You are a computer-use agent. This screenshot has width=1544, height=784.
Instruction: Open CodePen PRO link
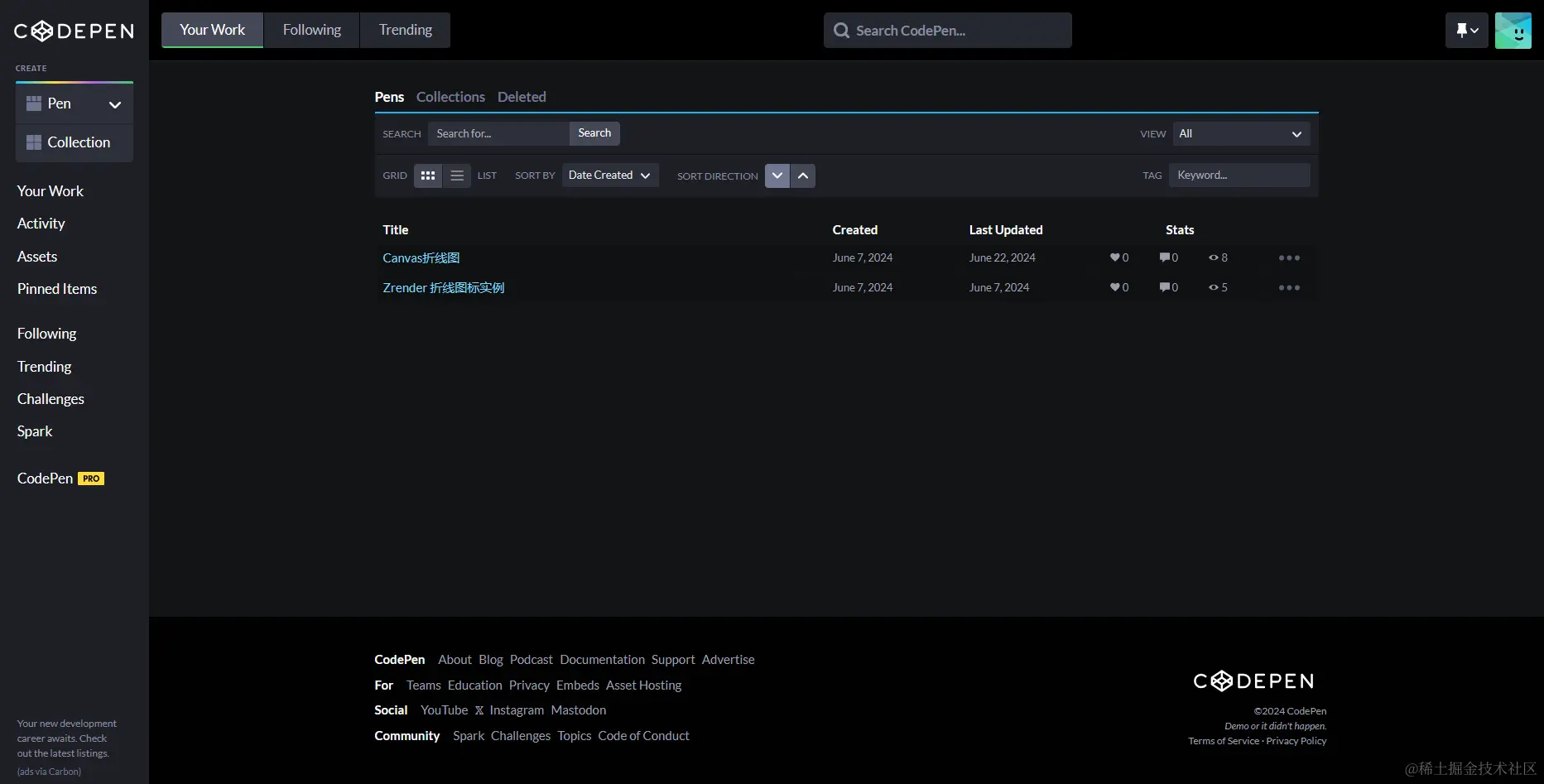coord(60,479)
